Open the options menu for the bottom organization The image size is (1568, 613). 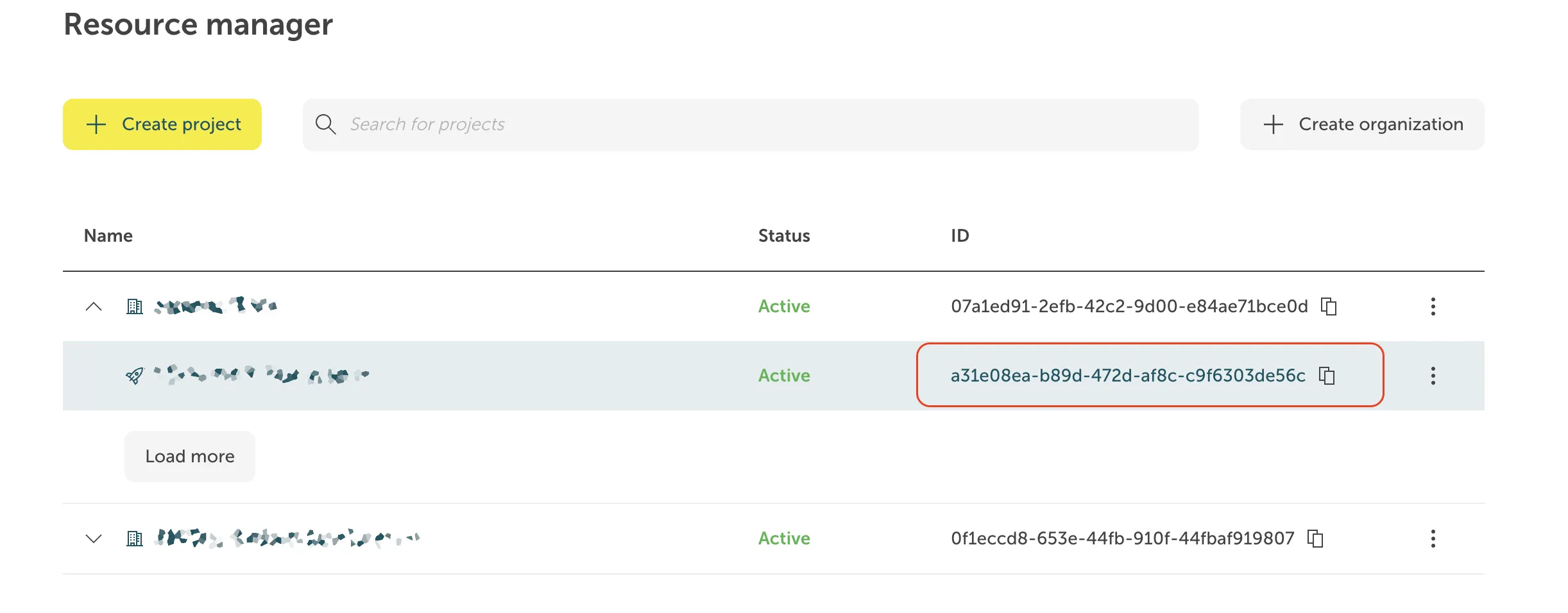pos(1433,539)
